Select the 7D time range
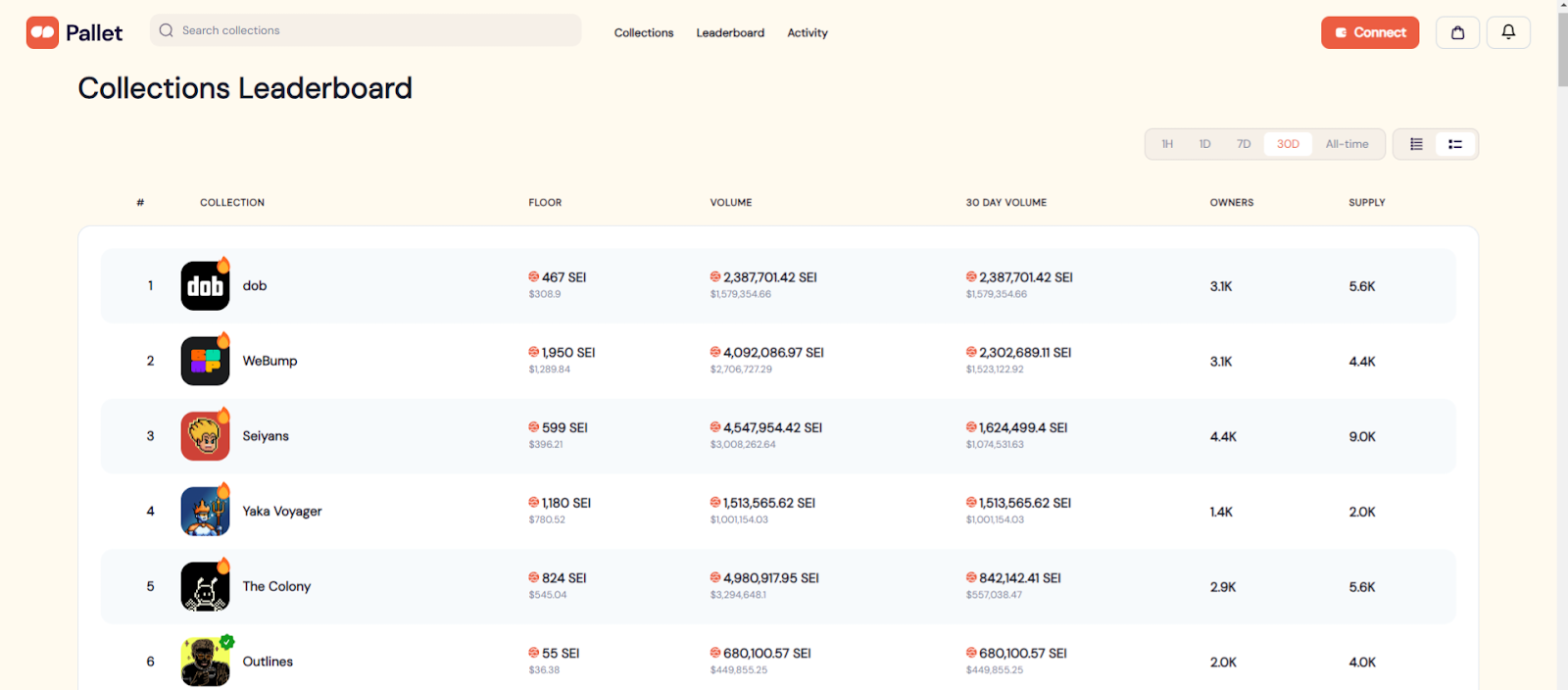The width and height of the screenshot is (1568, 690). pos(1244,144)
